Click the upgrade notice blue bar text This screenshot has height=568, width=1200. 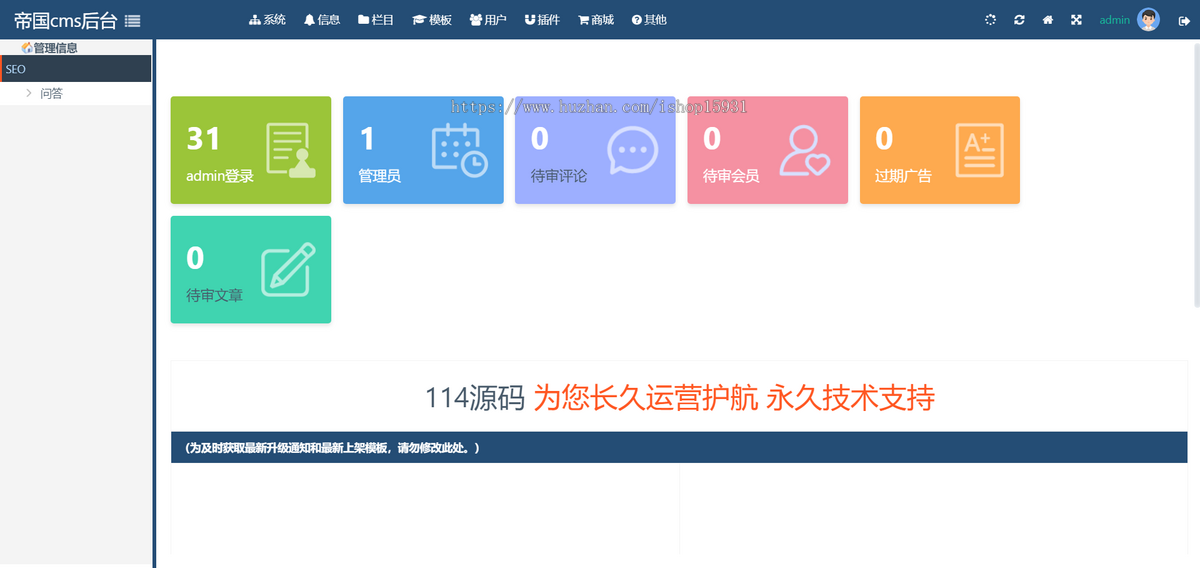(x=333, y=448)
